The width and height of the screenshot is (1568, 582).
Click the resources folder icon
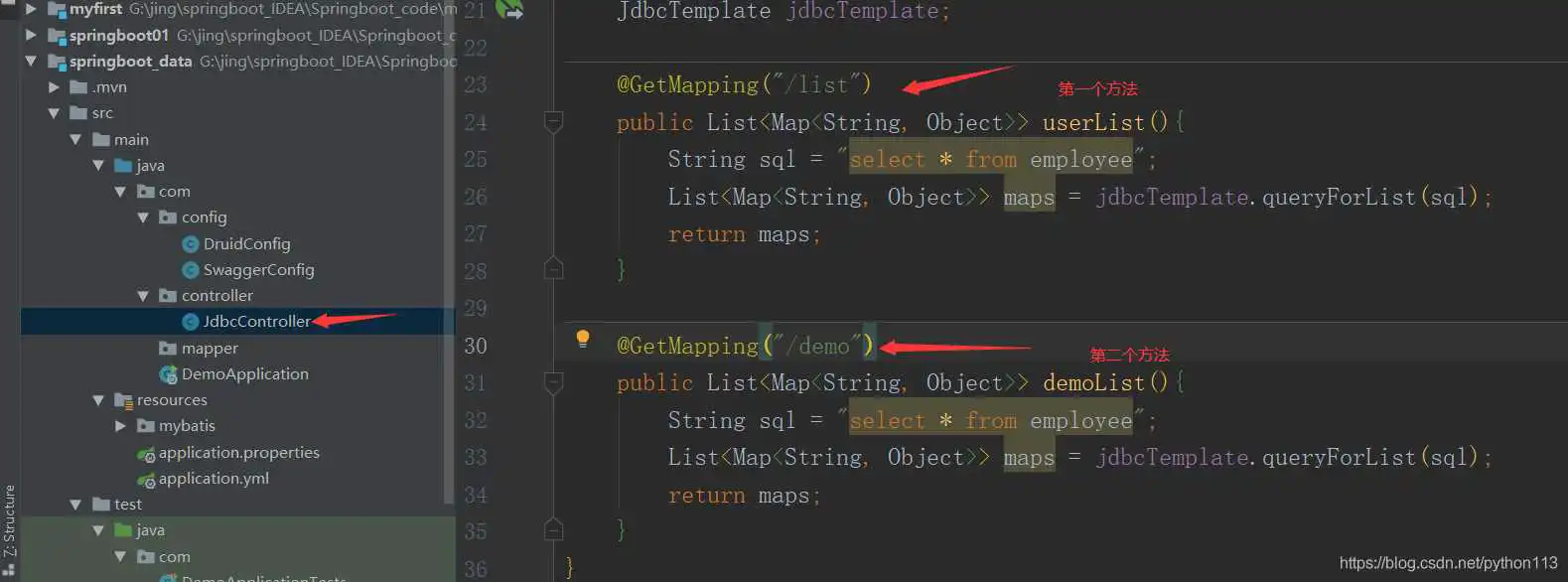click(123, 400)
